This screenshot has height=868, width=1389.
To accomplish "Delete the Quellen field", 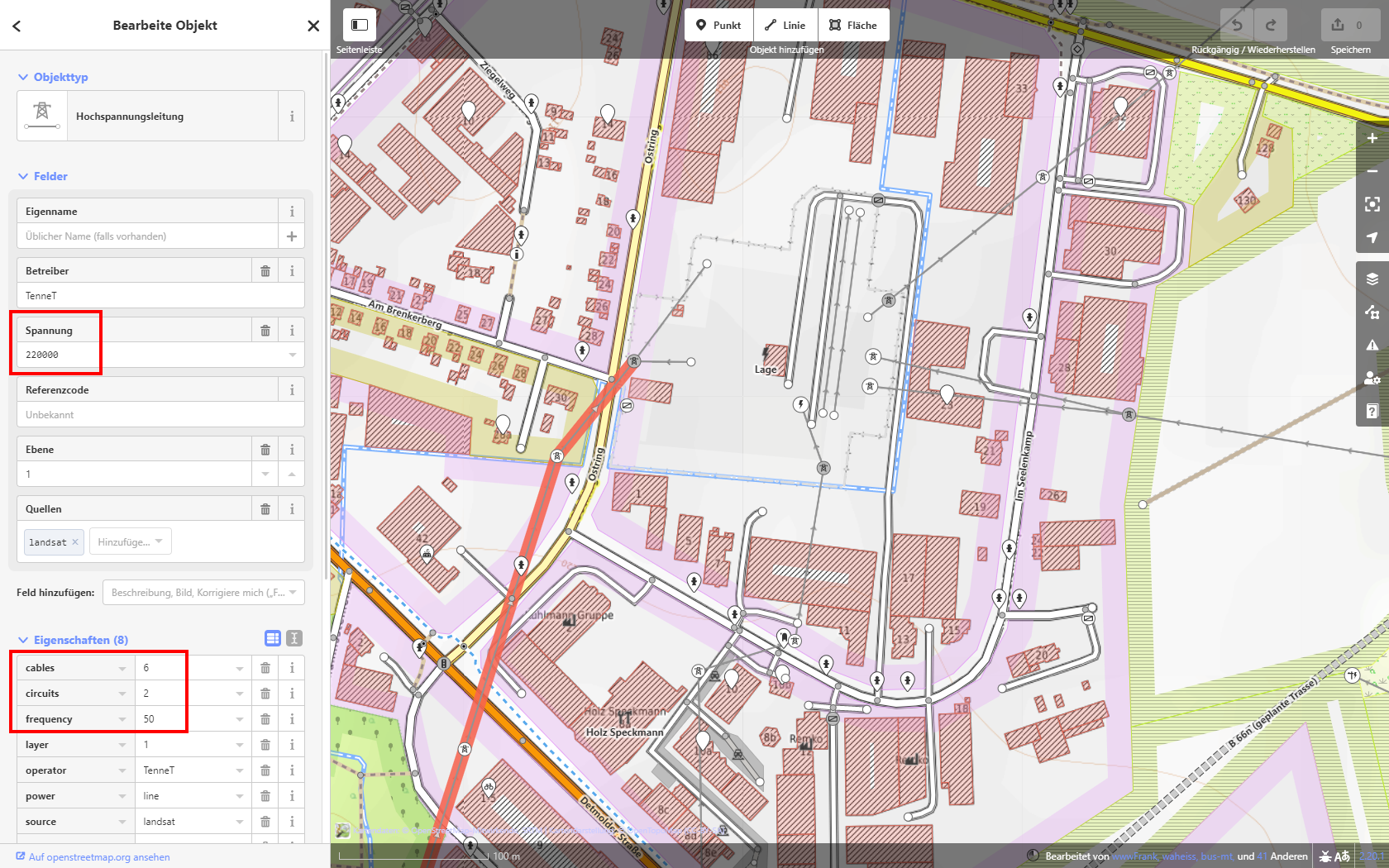I will [x=265, y=509].
